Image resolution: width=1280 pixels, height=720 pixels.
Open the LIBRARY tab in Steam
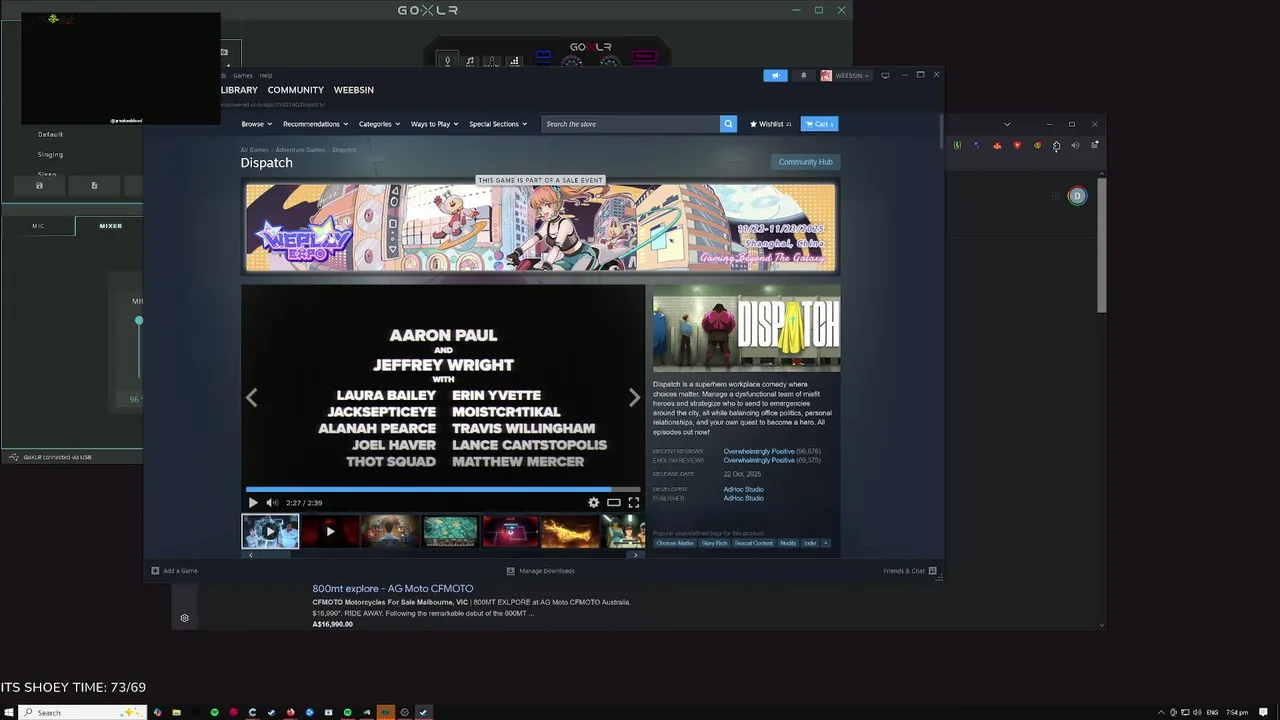click(239, 90)
